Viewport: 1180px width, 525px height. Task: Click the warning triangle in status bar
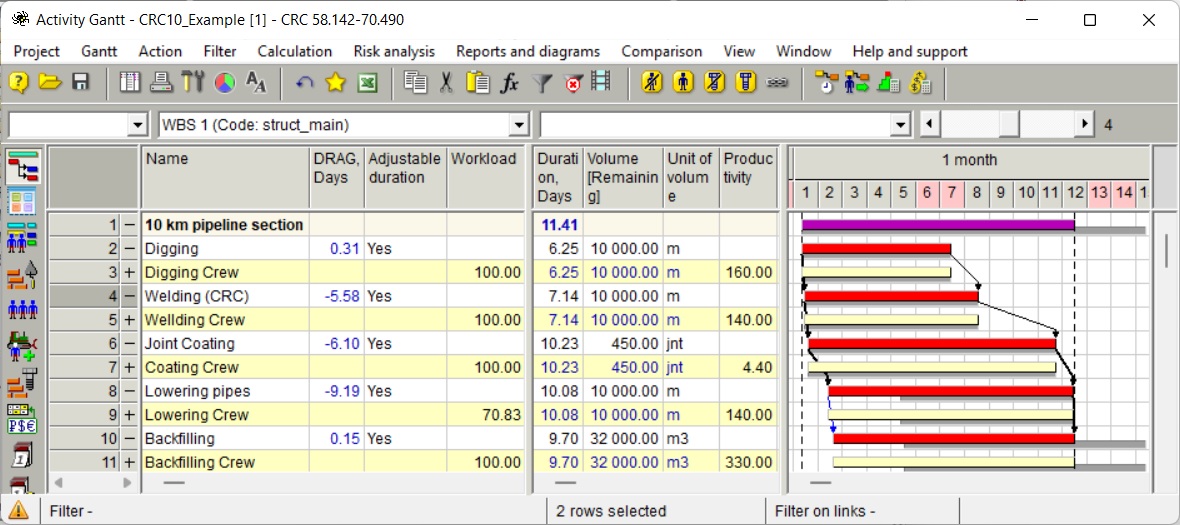[19, 510]
